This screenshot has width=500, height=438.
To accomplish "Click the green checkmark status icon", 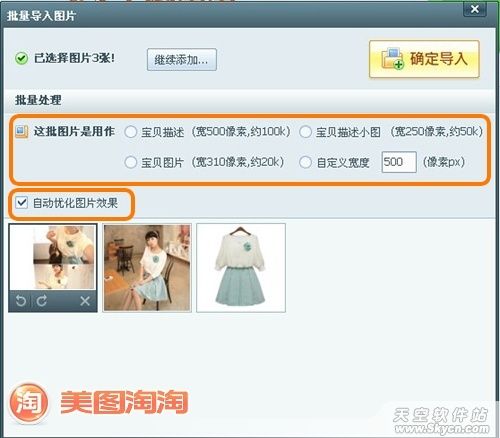I will tap(21, 59).
